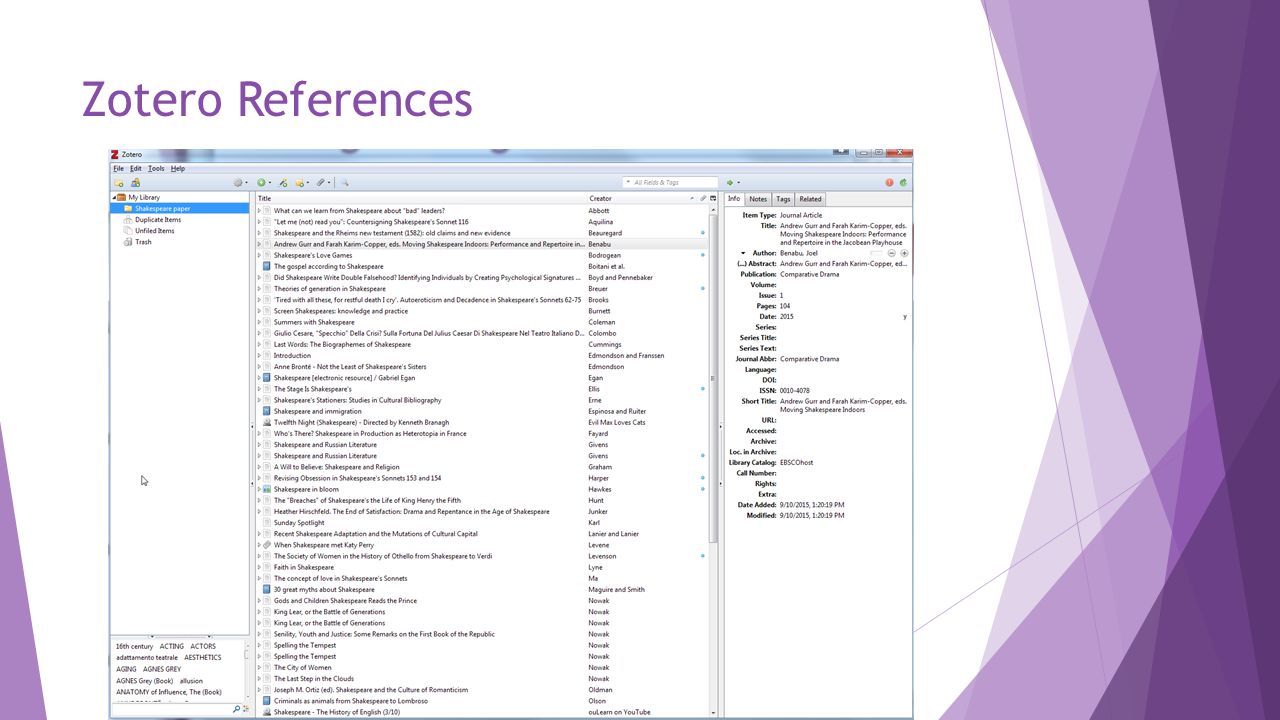Expand the 'Theories of generation in Shakespeare' item
The image size is (1280, 720).
259,289
